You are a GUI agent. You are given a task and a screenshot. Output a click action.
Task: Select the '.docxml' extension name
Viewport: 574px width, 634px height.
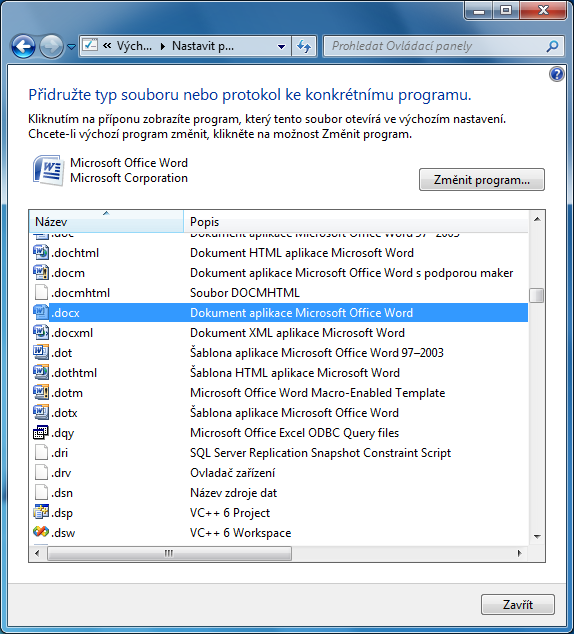[x=72, y=333]
